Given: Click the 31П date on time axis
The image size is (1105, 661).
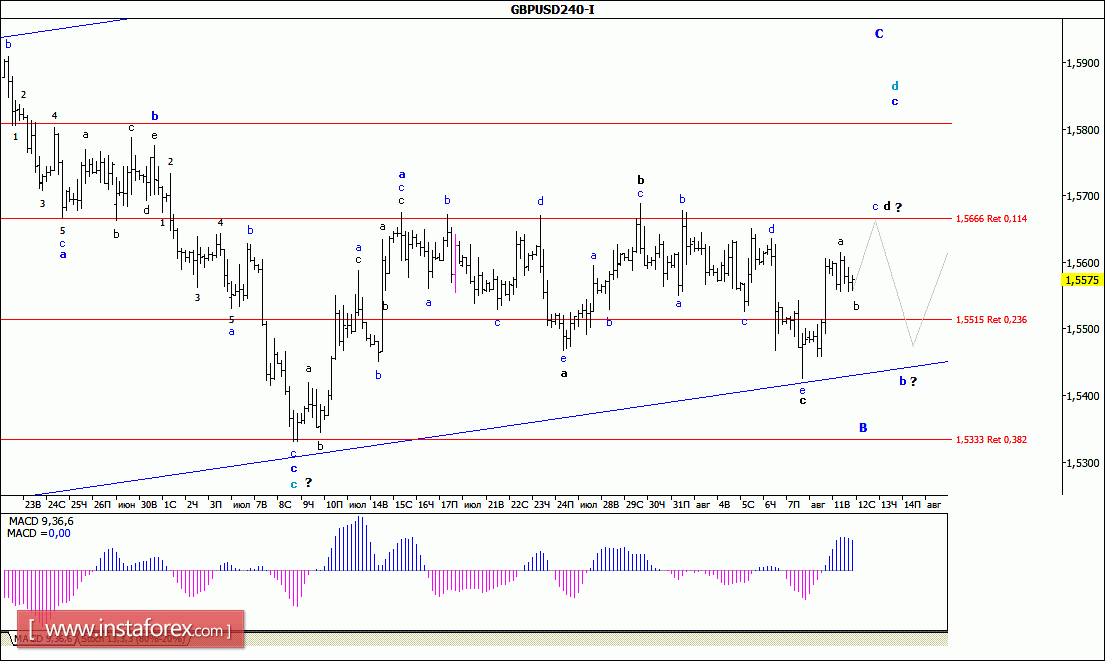Looking at the screenshot, I should coord(681,505).
